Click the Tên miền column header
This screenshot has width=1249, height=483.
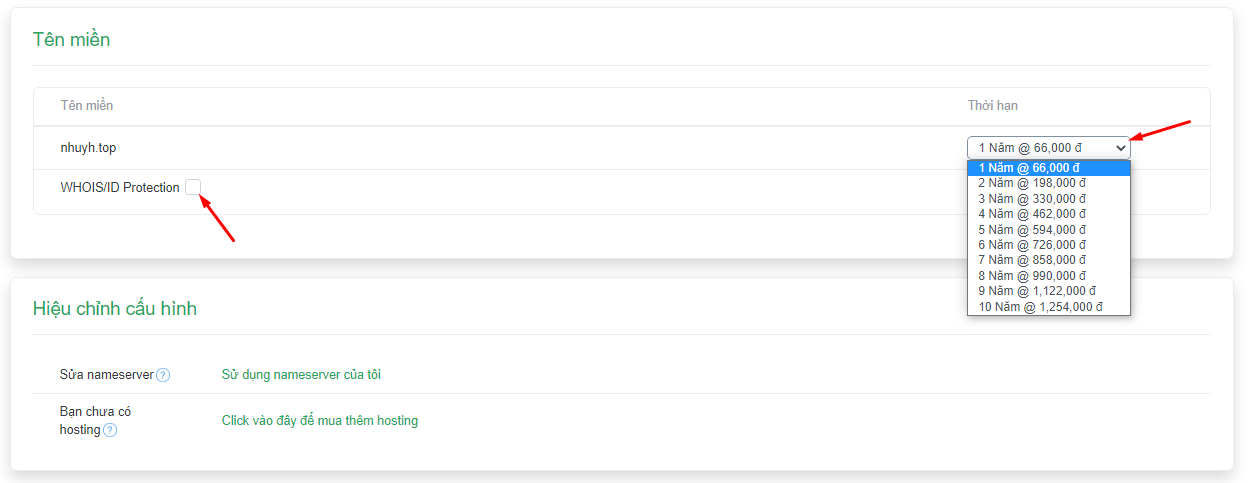(x=87, y=105)
